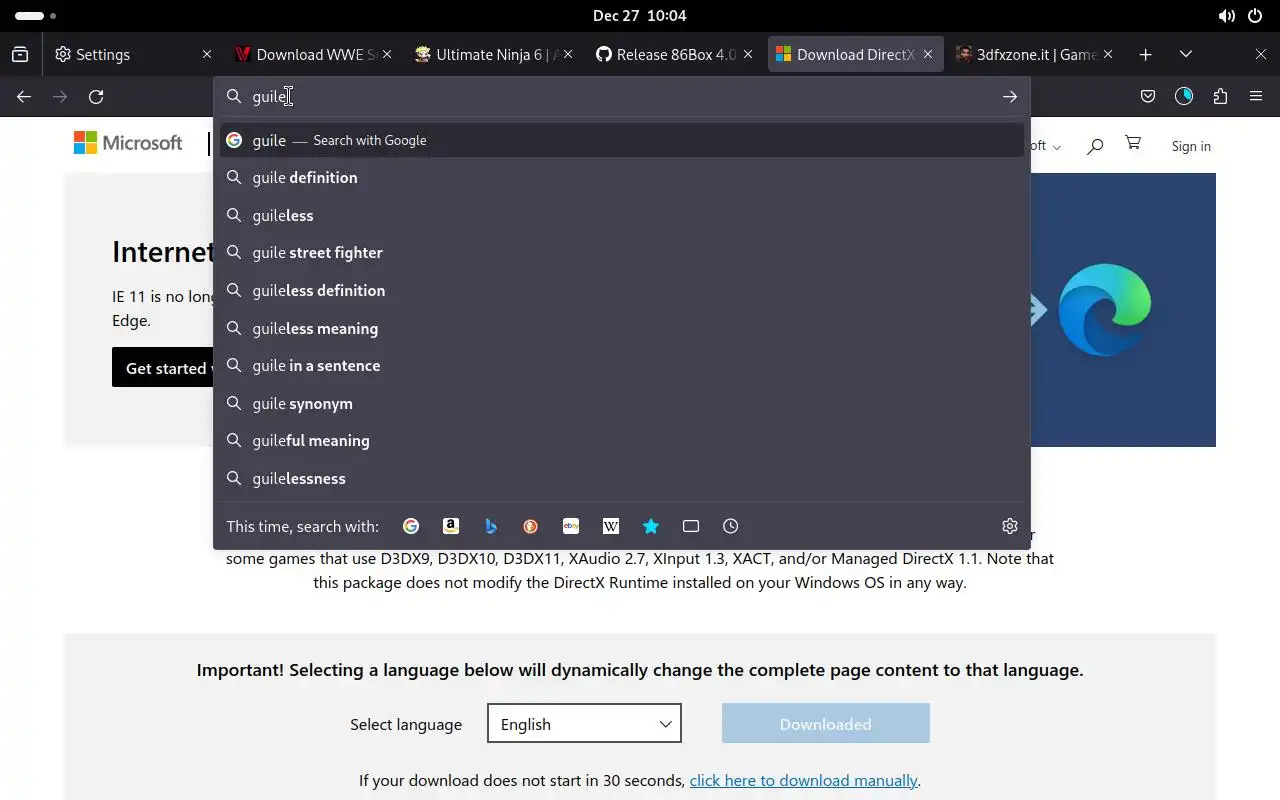The width and height of the screenshot is (1280, 800).
Task: Choose 'guile in a sentence' suggestion
Action: [622, 365]
